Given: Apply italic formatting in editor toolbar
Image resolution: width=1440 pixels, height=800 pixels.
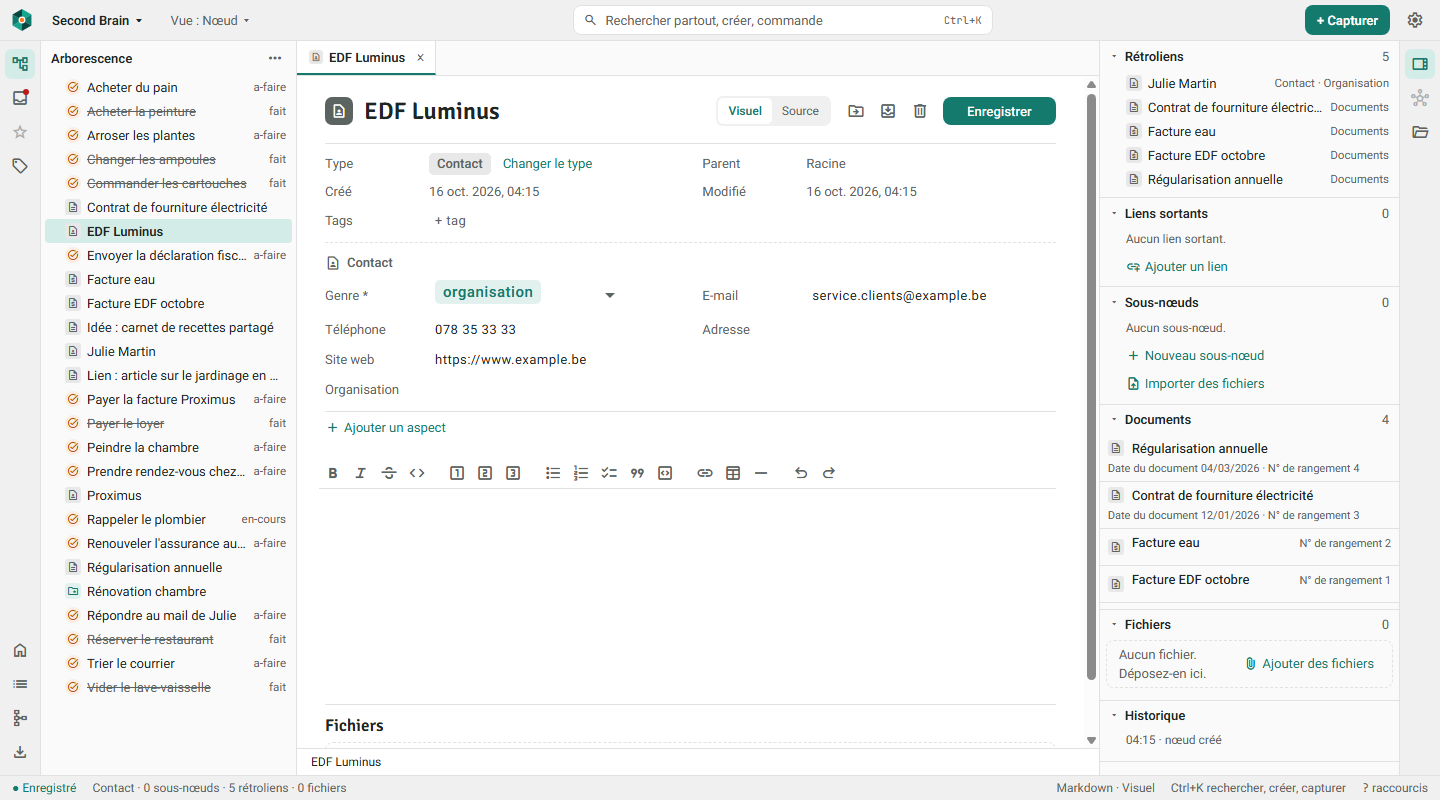Looking at the screenshot, I should click(361, 473).
